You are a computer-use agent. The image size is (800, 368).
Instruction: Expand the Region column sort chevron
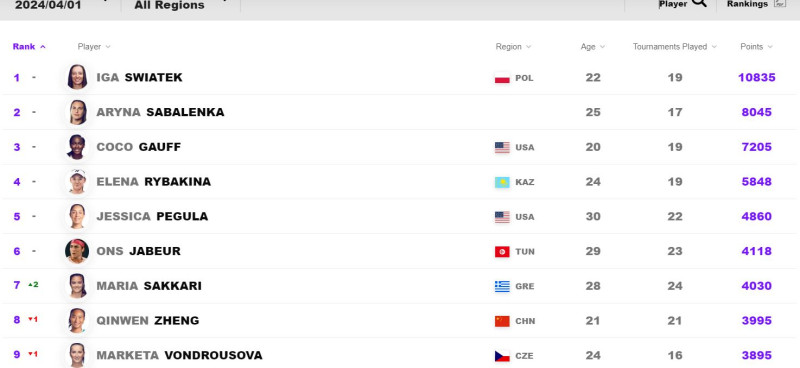(529, 47)
